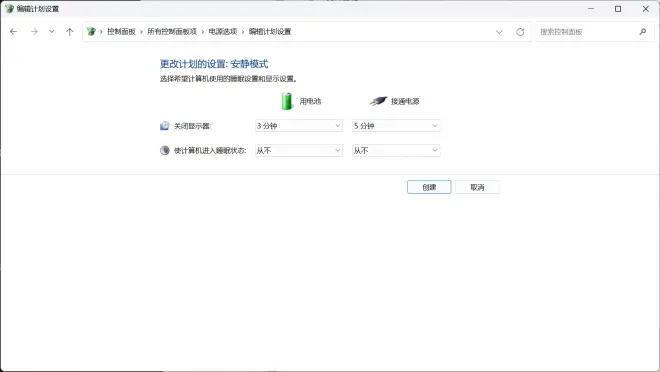Click the forward navigation arrow
Image resolution: width=660 pixels, height=372 pixels.
34,32
